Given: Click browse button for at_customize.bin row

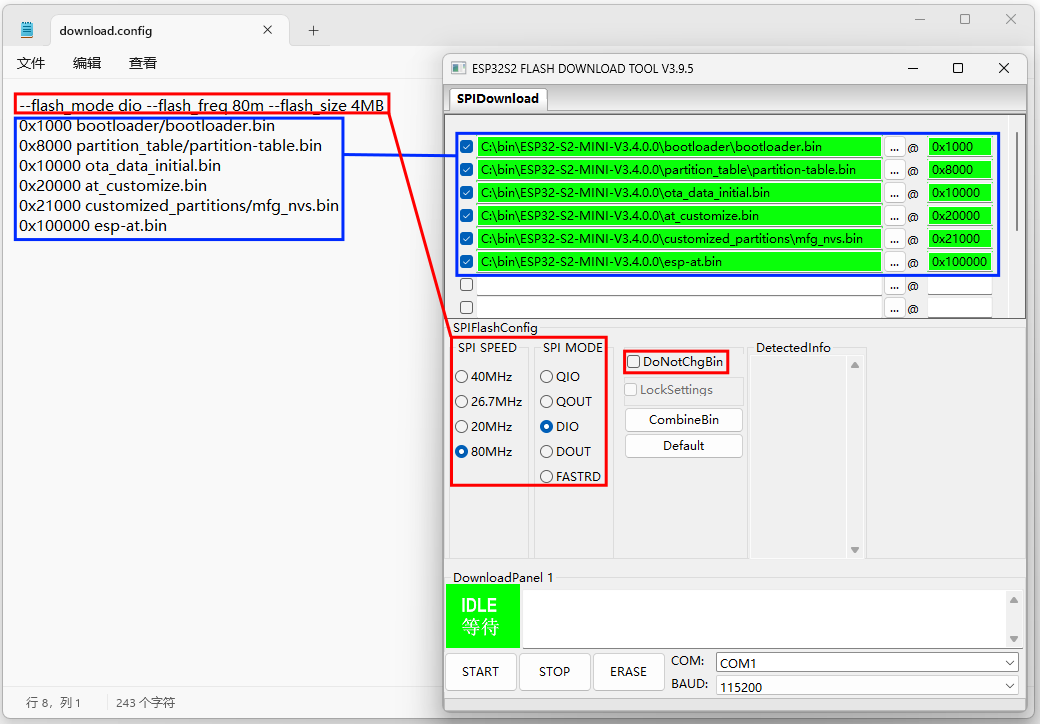Looking at the screenshot, I should (x=894, y=216).
